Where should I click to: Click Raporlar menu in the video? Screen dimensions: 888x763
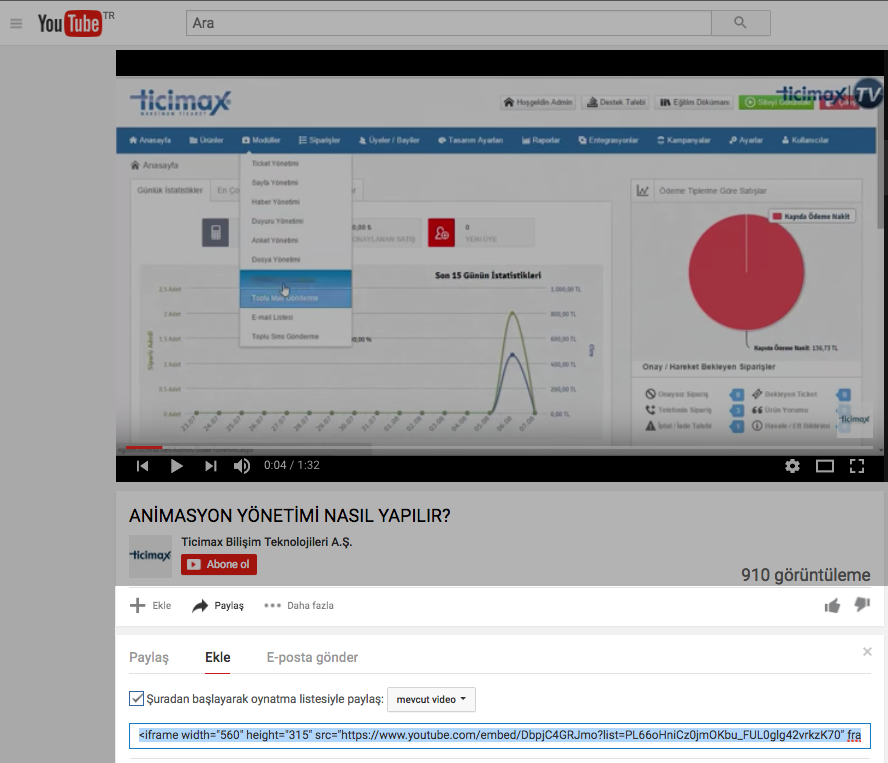(x=541, y=140)
